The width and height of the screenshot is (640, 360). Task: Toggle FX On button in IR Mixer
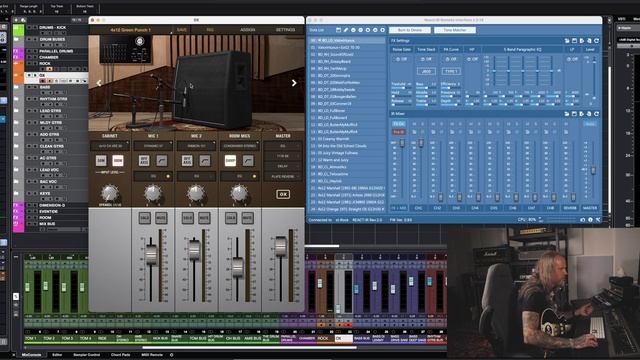pyautogui.click(x=399, y=124)
